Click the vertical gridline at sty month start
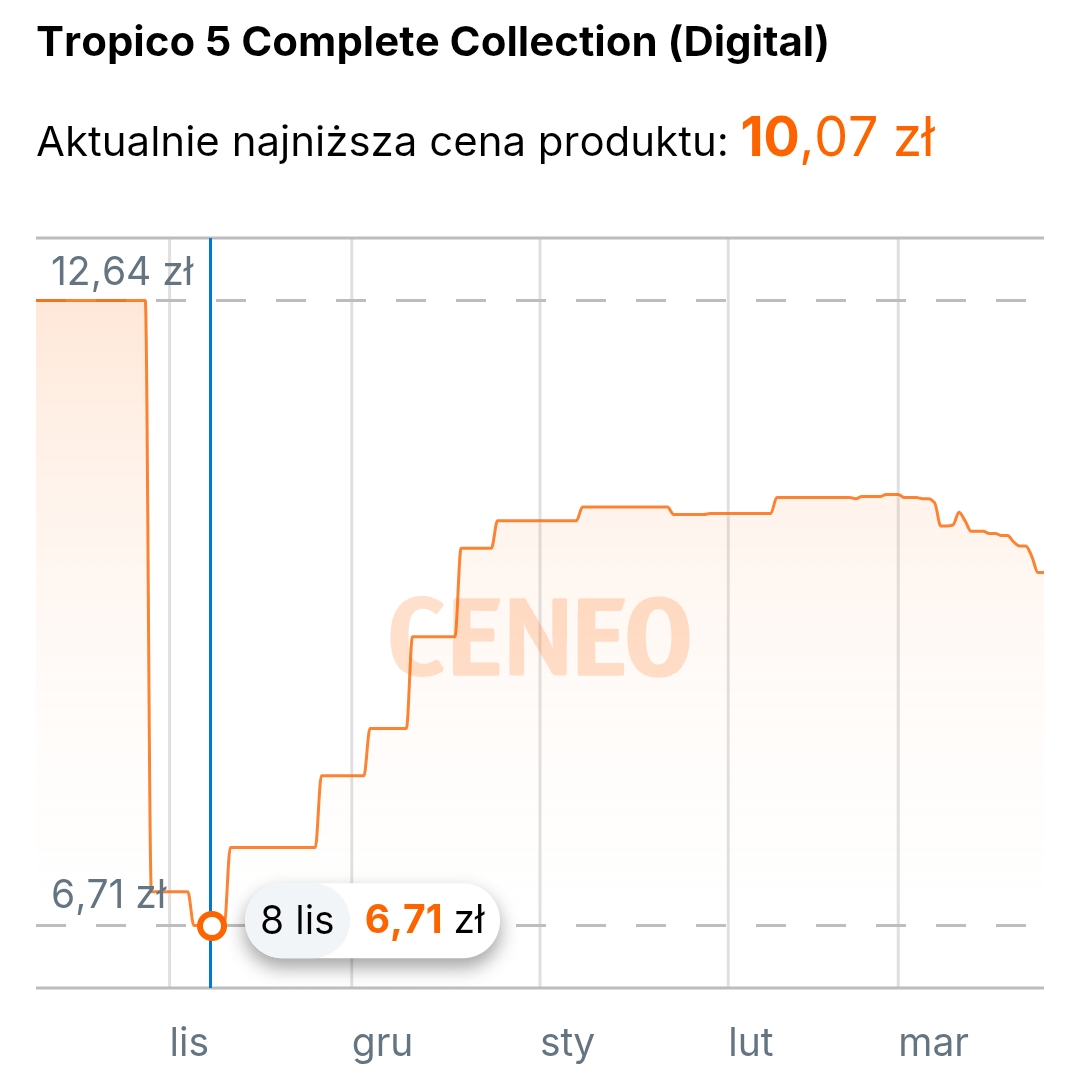 tap(540, 400)
